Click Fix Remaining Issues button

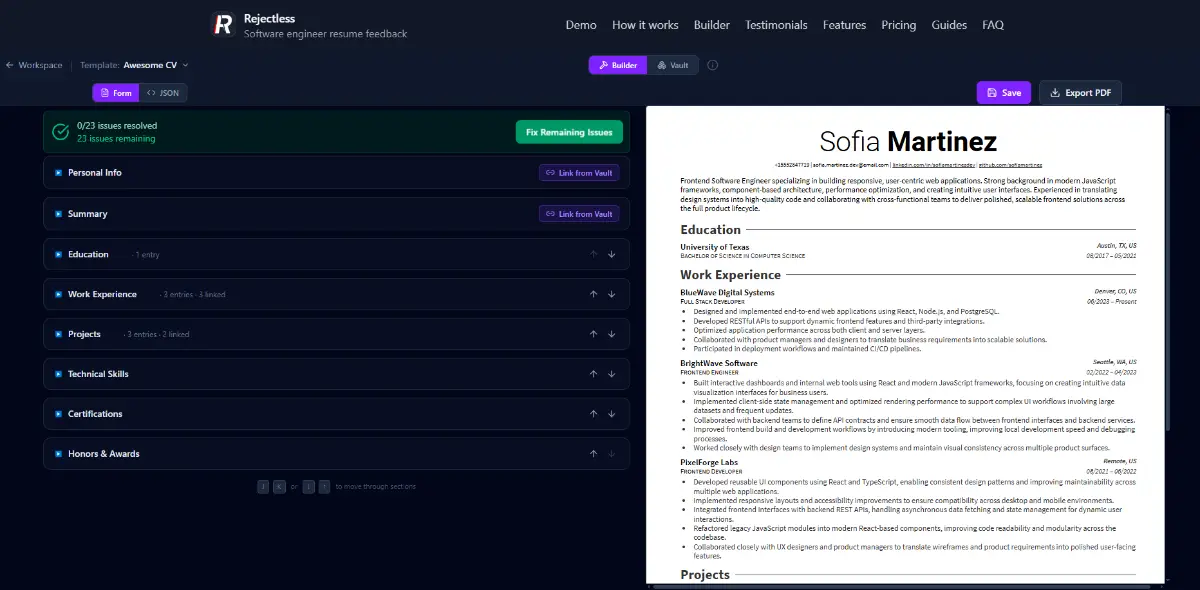[x=569, y=132]
